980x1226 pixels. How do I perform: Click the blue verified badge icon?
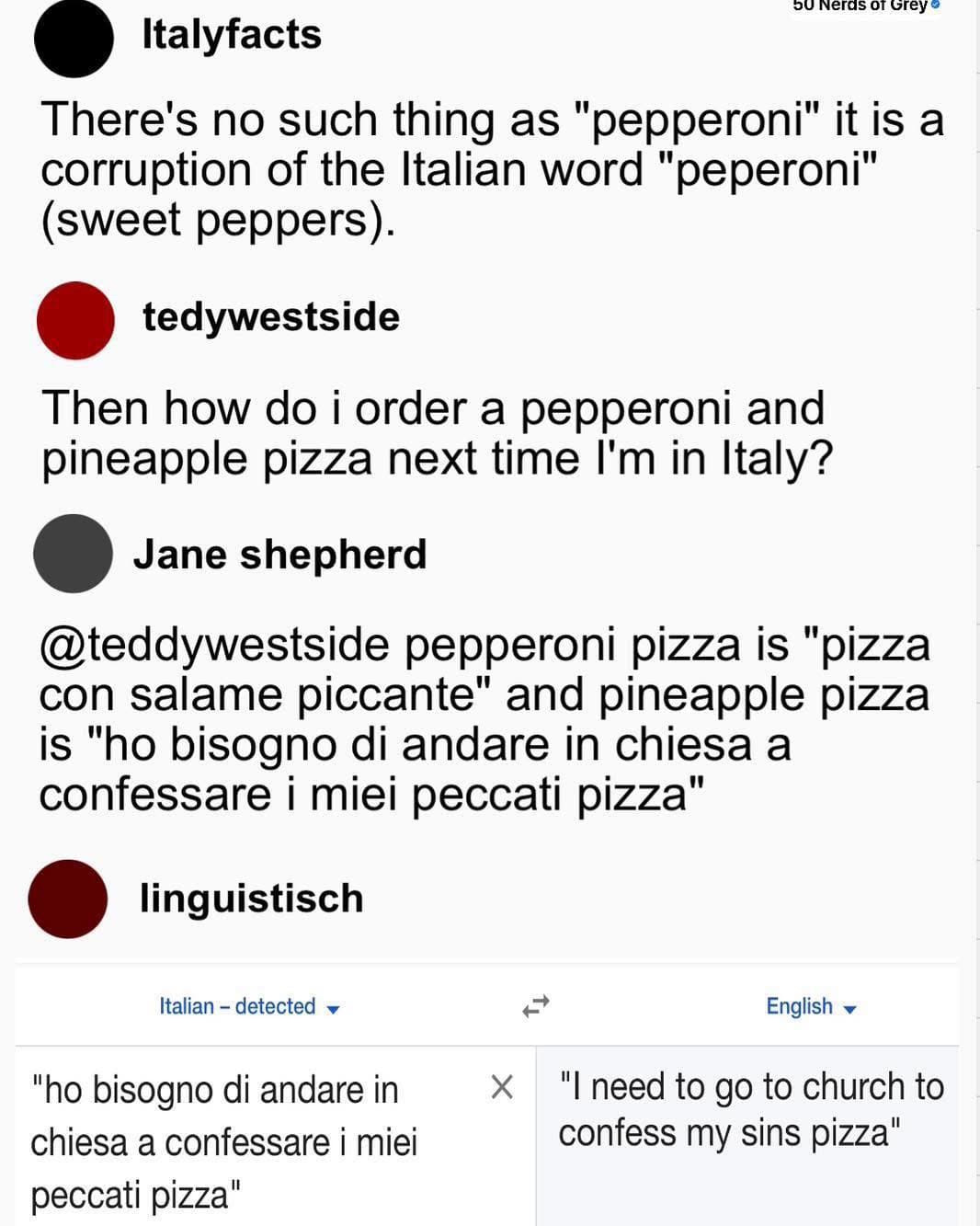point(936,6)
